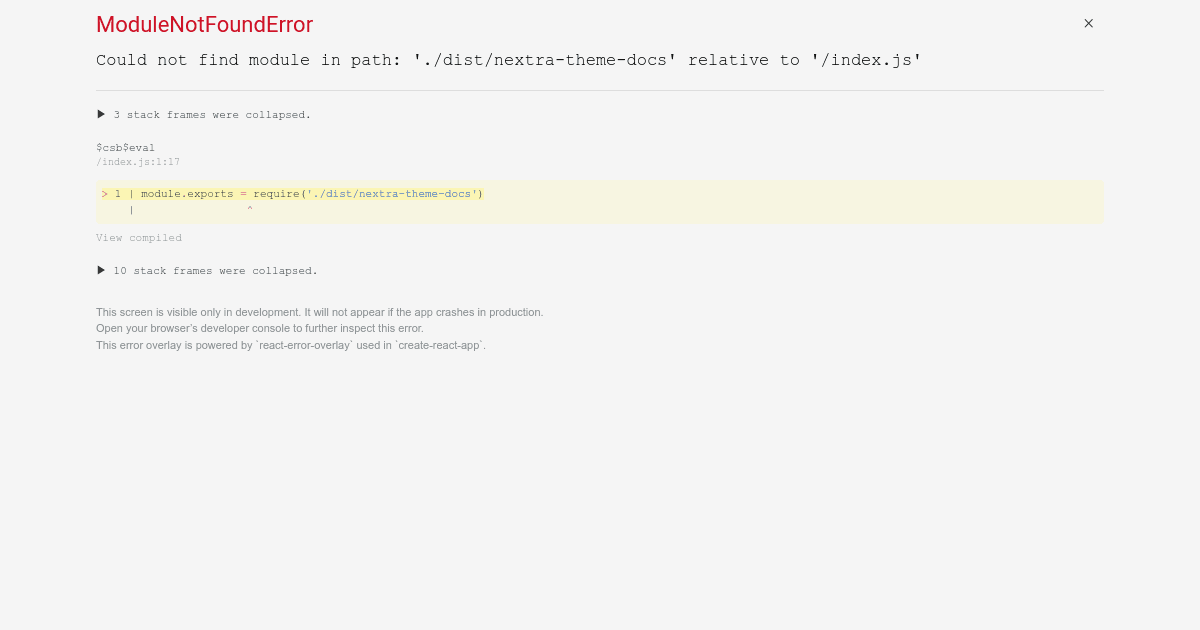The width and height of the screenshot is (1200, 630).
Task: Click the /index.js:1:17 source location
Action: tap(138, 161)
